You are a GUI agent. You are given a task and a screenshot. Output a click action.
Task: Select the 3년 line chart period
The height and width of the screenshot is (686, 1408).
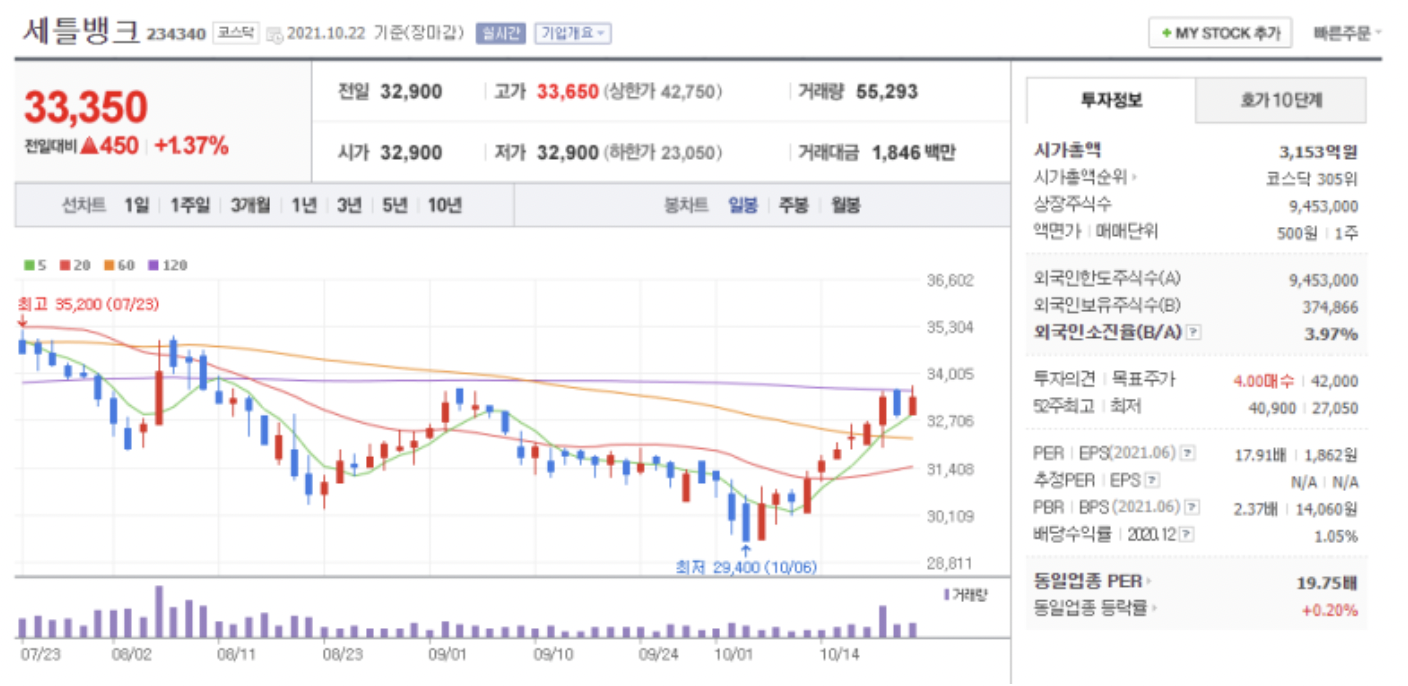pos(349,205)
